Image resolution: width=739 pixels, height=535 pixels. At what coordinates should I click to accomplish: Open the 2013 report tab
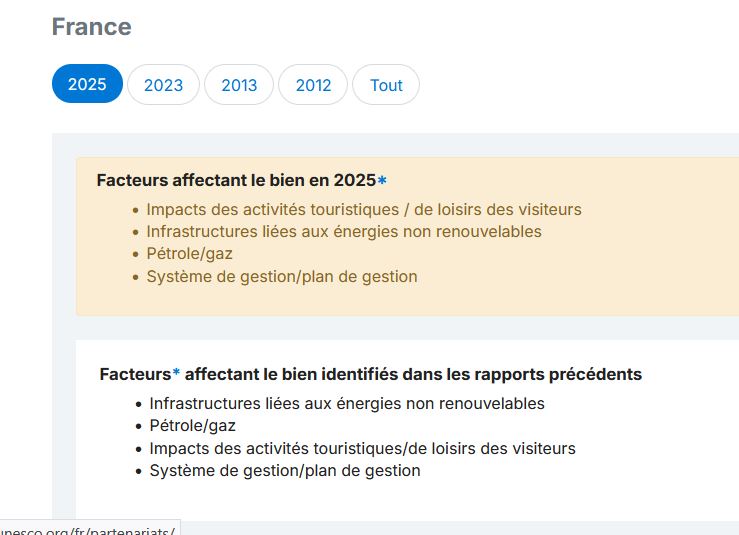click(239, 85)
